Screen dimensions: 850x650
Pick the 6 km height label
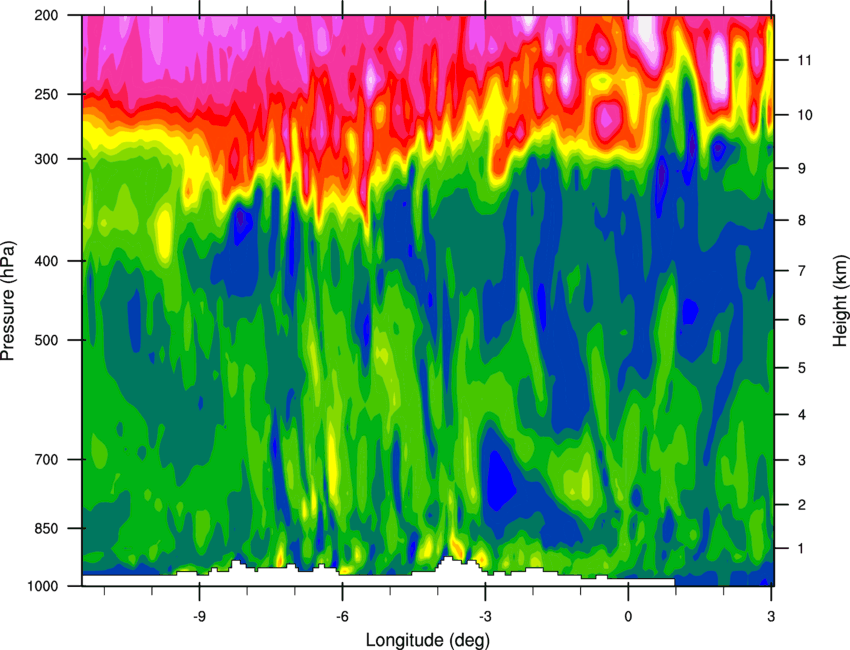click(801, 320)
